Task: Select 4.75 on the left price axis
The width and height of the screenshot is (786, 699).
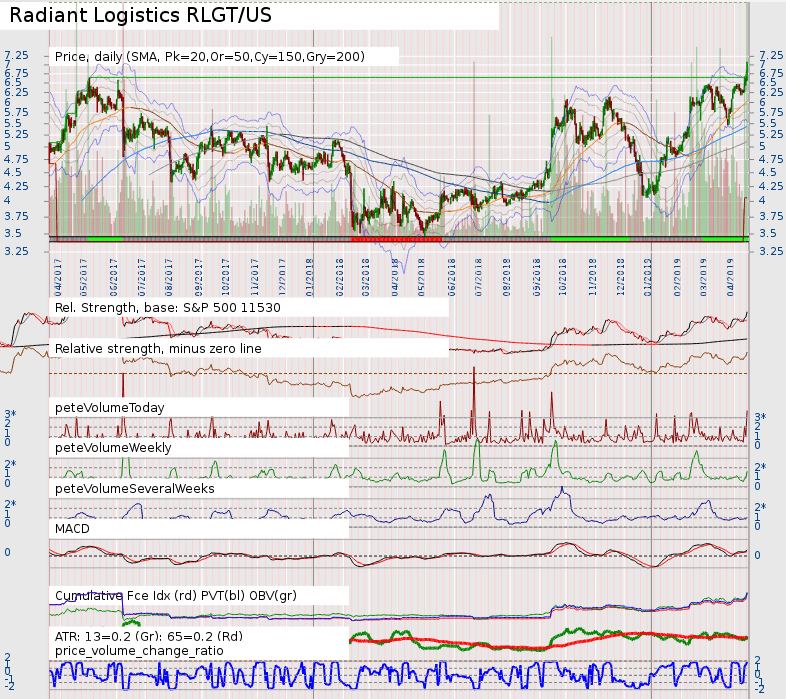Action: click(17, 159)
